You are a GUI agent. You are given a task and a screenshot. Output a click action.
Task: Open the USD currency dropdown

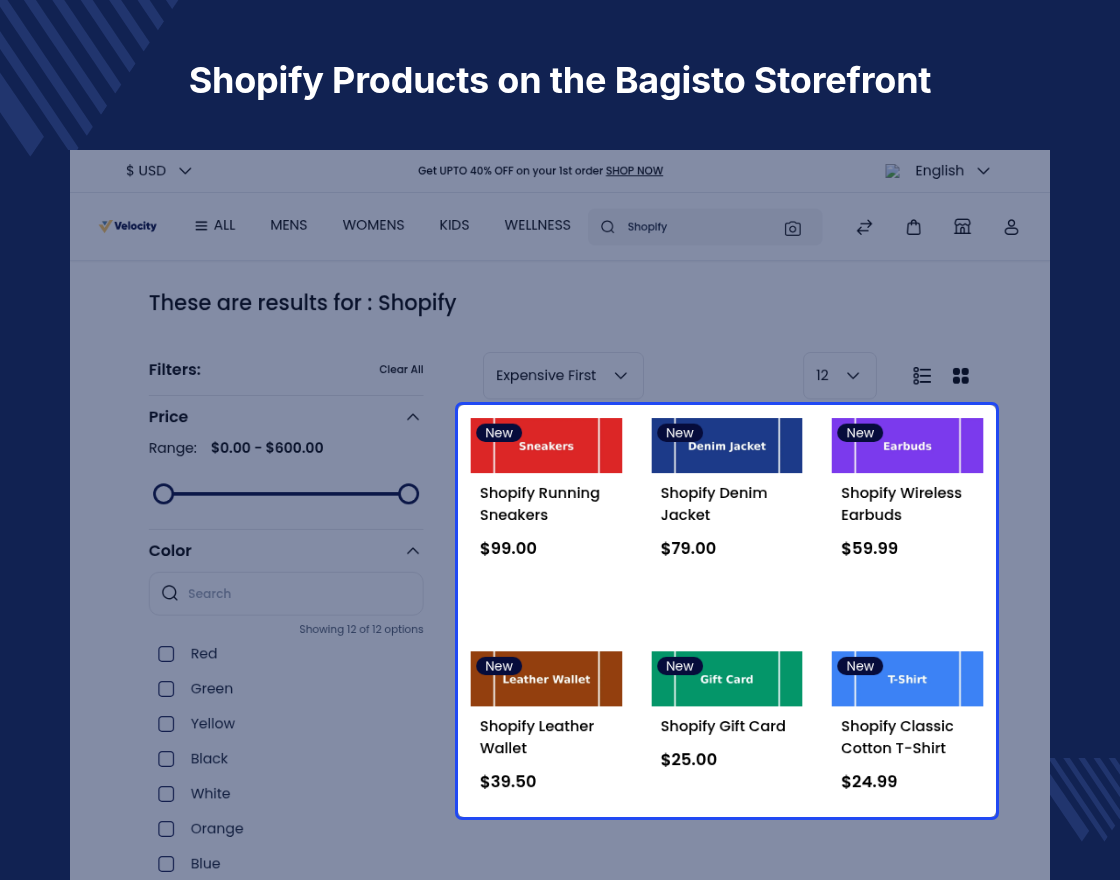coord(159,171)
